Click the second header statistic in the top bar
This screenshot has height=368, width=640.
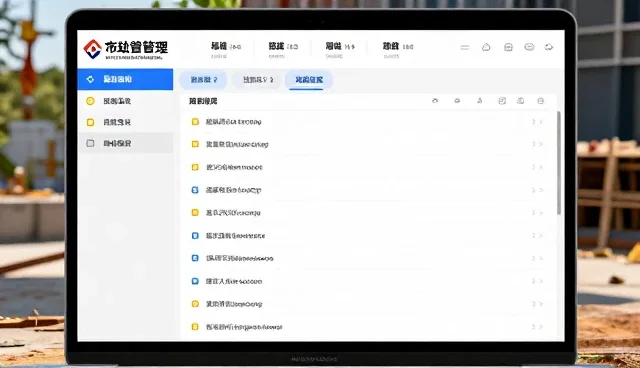283,50
